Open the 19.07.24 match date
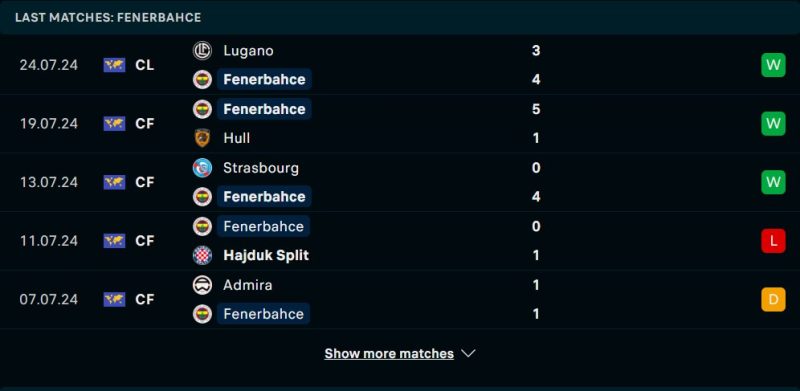The image size is (800, 391). [49, 124]
